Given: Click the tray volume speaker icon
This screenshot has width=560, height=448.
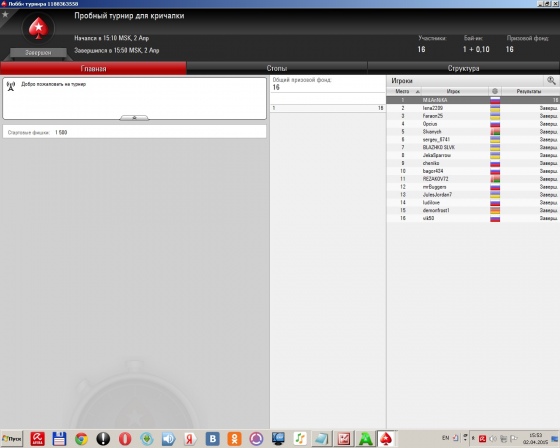Looking at the screenshot, I should (x=493, y=438).
